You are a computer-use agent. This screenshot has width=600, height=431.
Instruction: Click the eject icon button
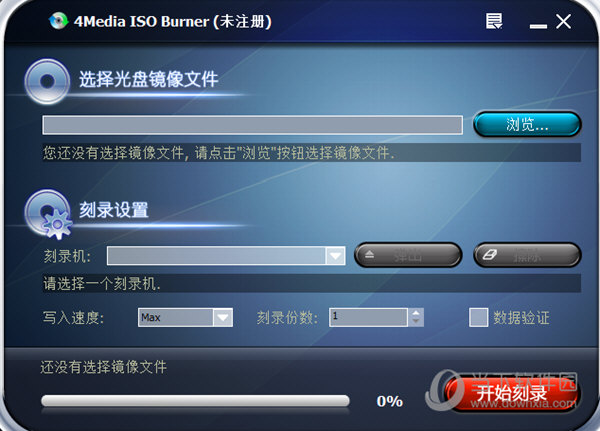point(408,255)
